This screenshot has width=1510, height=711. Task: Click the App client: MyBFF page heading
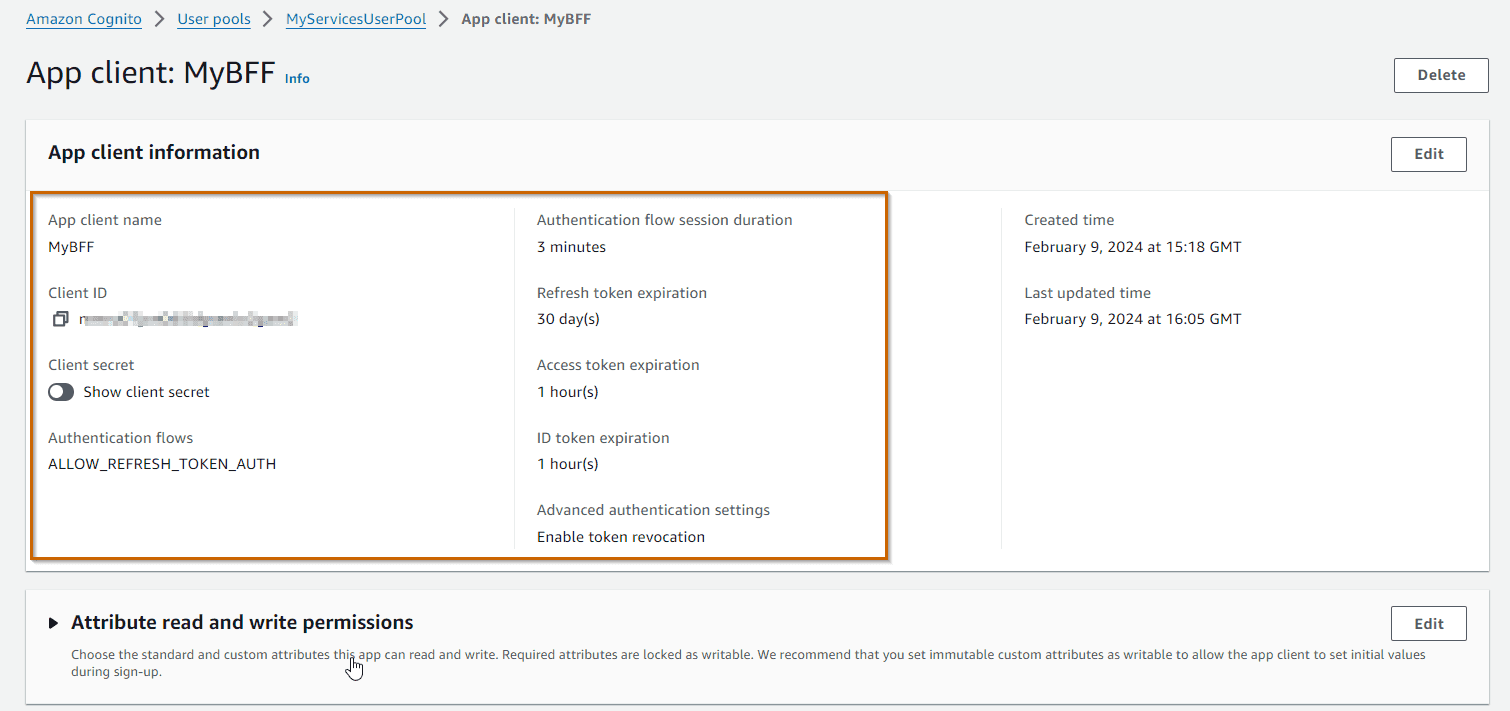[150, 74]
